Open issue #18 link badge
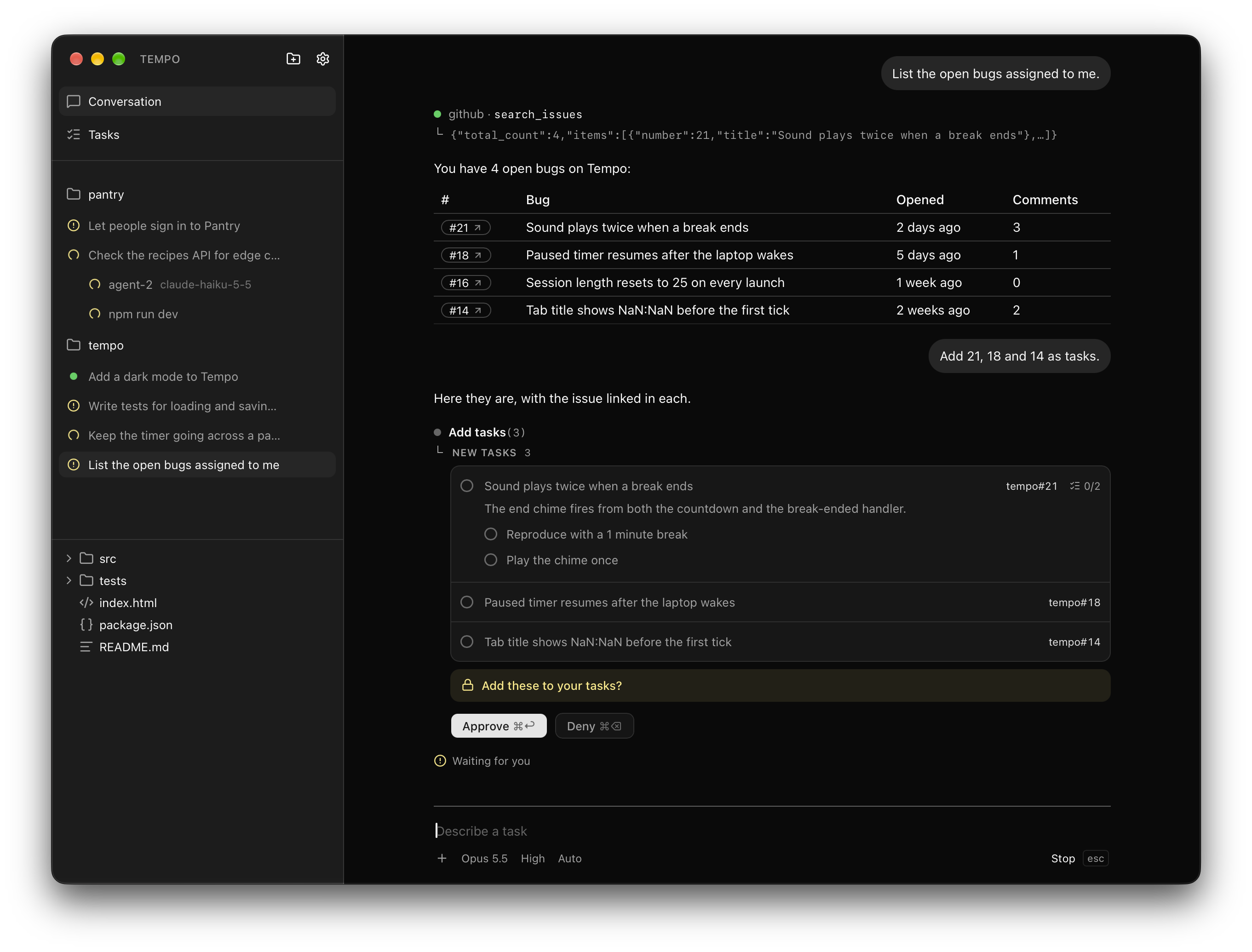This screenshot has width=1252, height=952. (x=465, y=255)
